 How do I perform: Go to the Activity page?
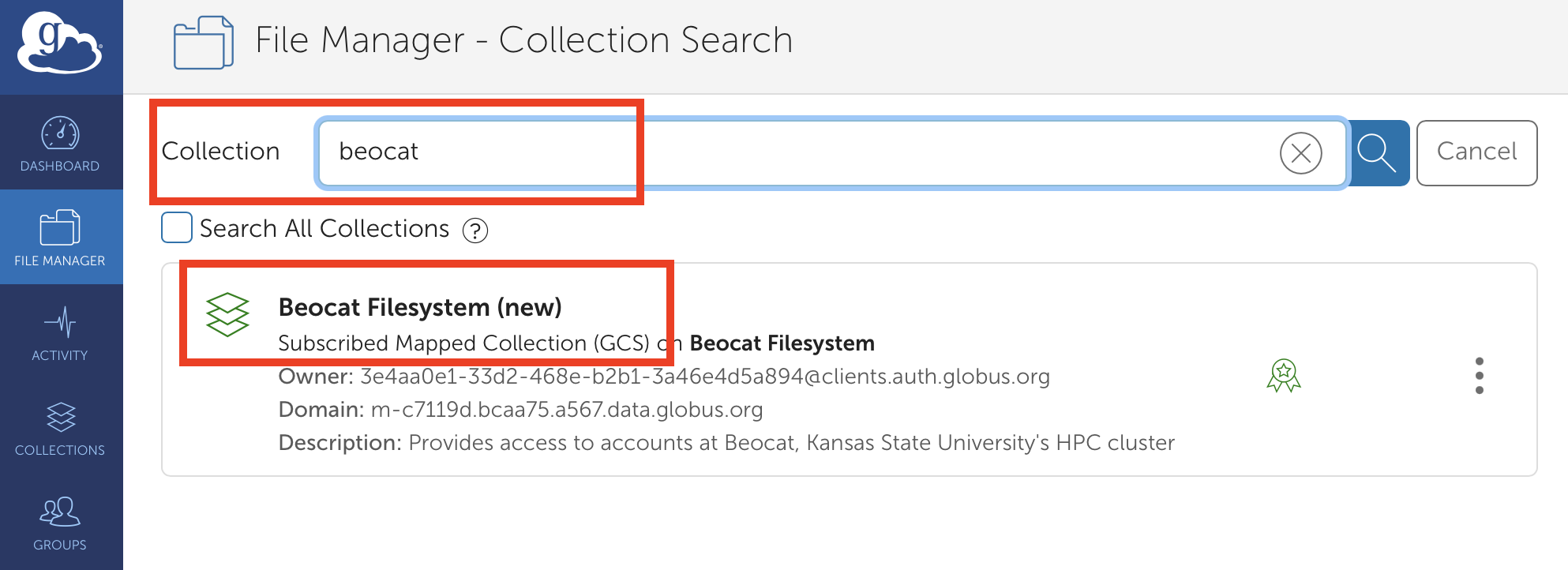(60, 332)
